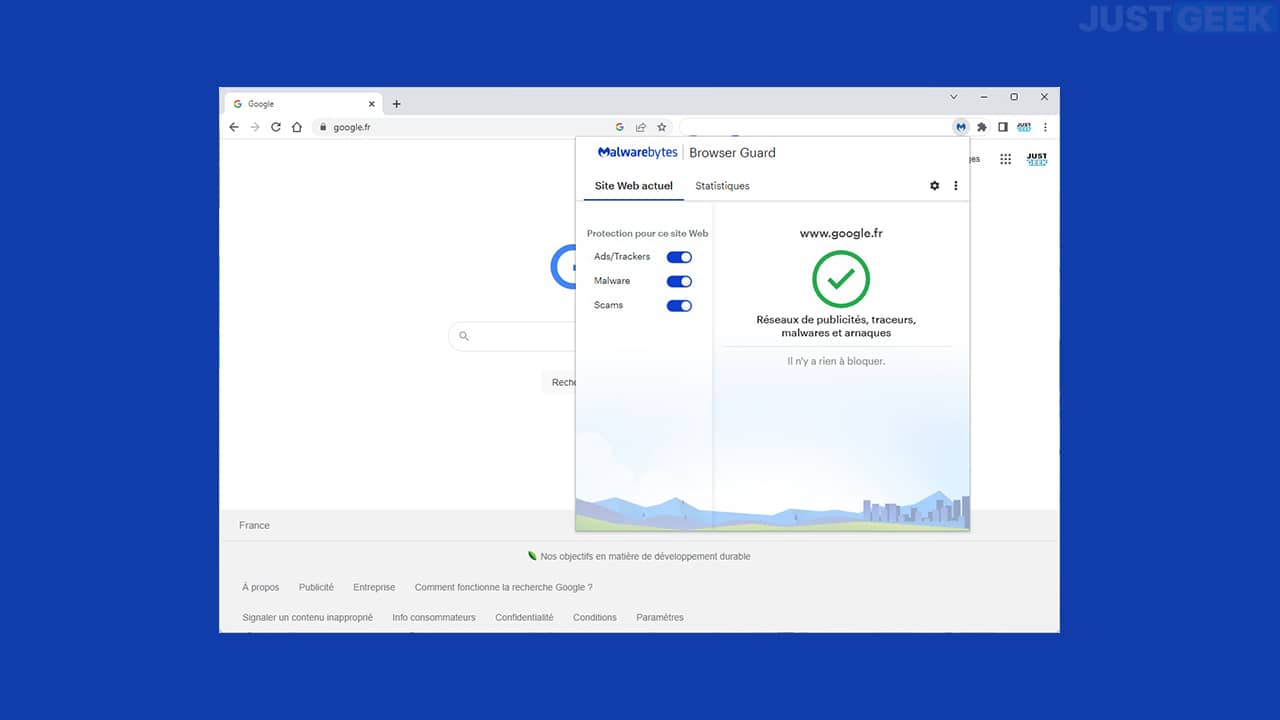The image size is (1280, 720).
Task: Open the Entreprise link
Action: coord(374,588)
